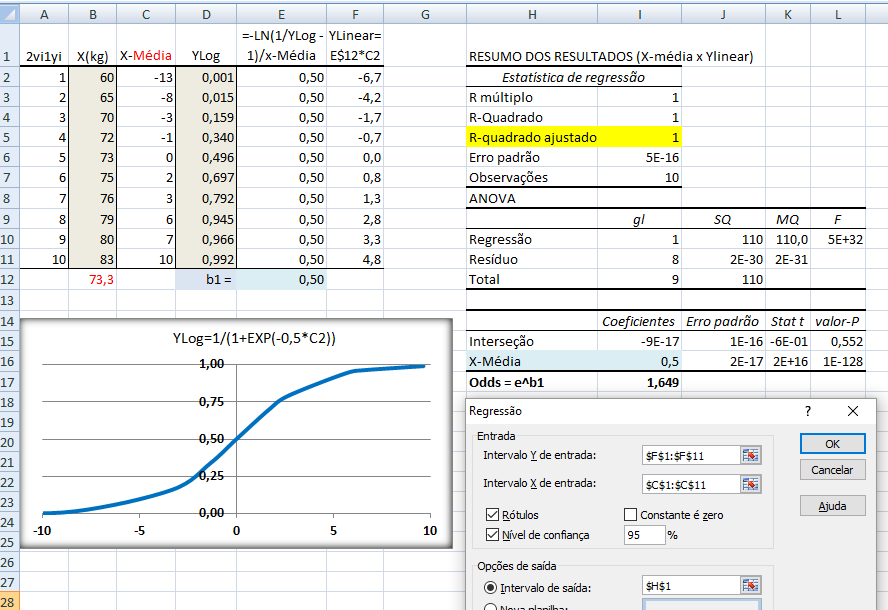Close the Regressão dialog with the X

tap(853, 411)
